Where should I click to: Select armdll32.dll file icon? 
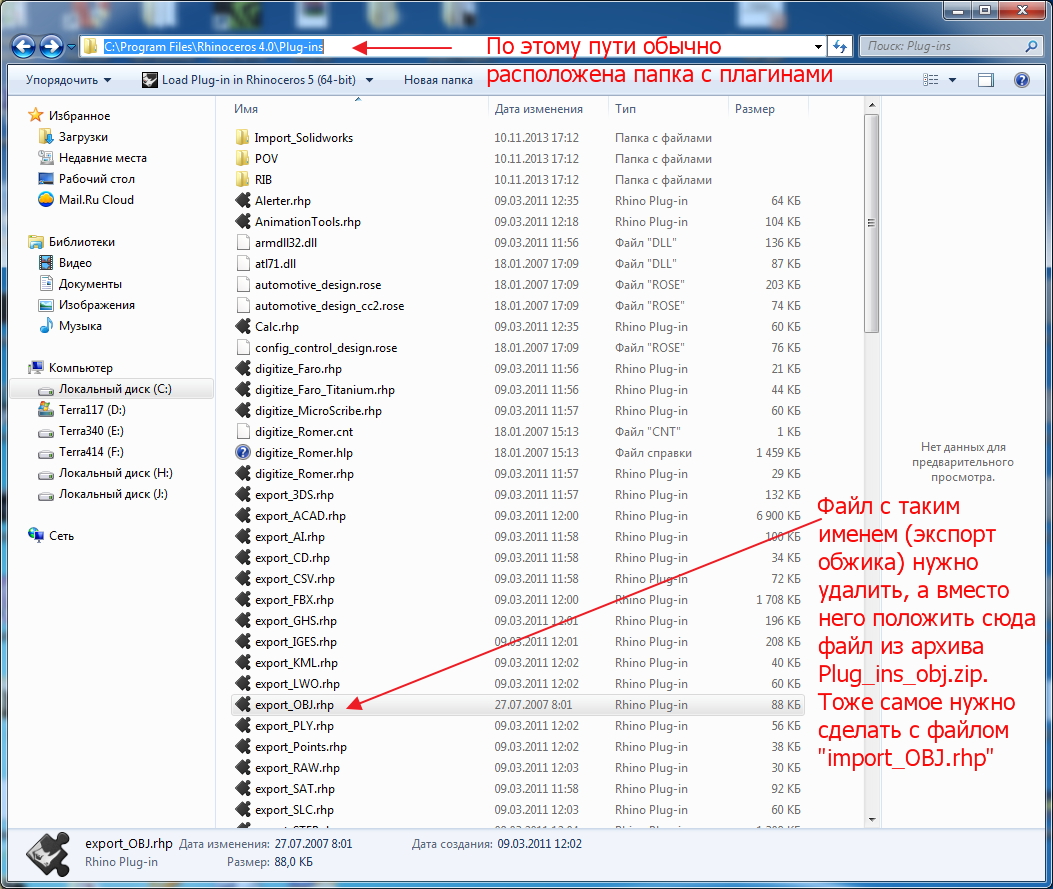[x=243, y=242]
